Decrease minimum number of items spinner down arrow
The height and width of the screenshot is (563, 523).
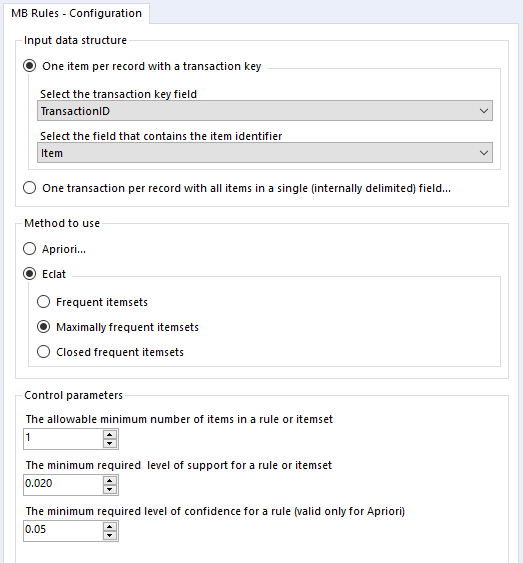click(109, 443)
